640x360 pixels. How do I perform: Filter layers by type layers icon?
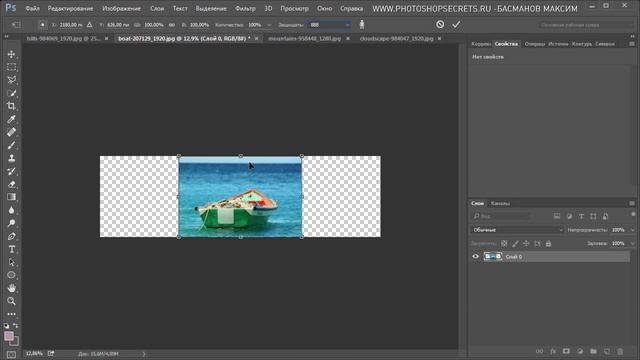tap(581, 216)
